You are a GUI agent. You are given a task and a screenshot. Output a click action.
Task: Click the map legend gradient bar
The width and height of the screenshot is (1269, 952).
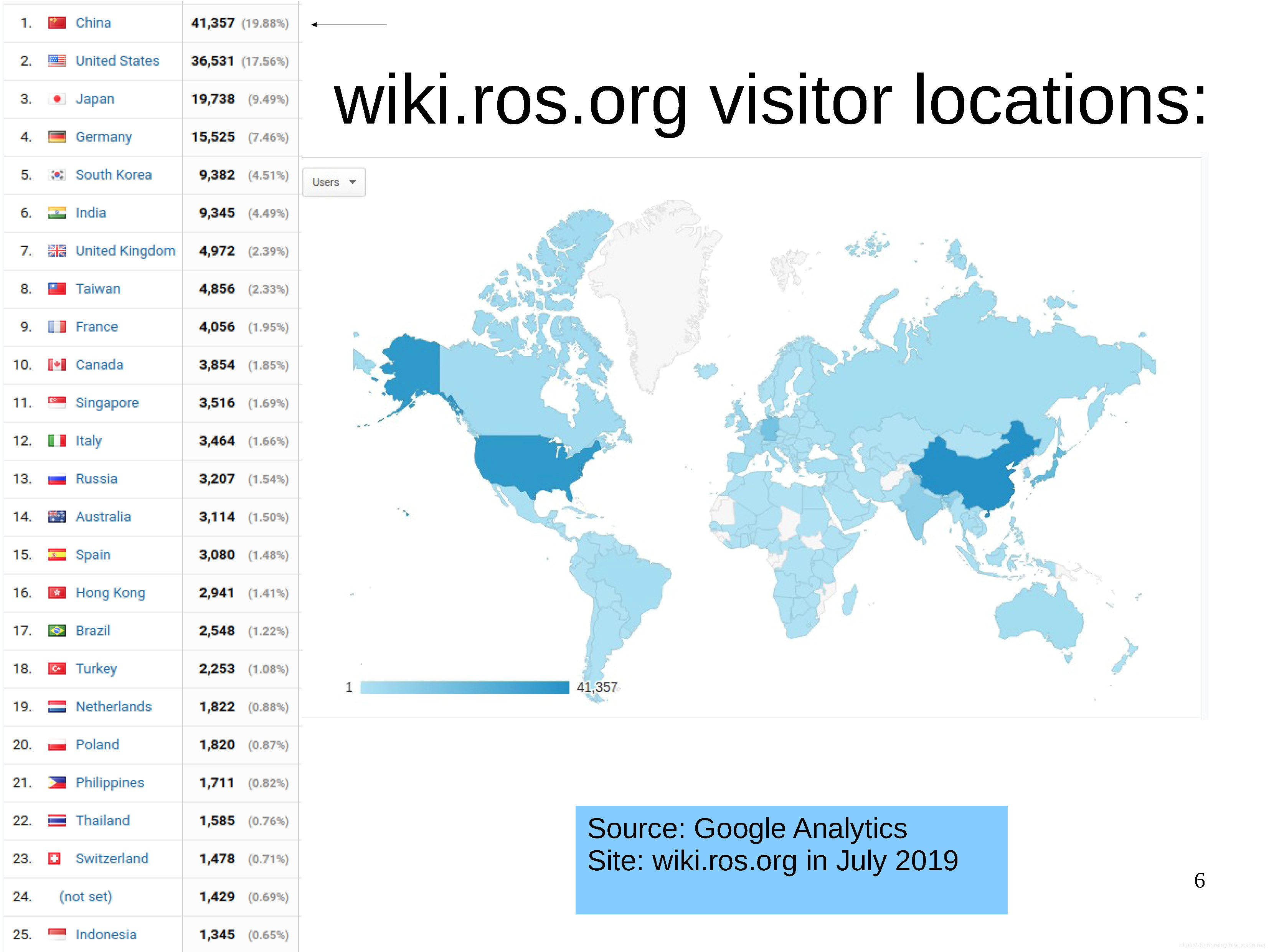click(x=465, y=688)
